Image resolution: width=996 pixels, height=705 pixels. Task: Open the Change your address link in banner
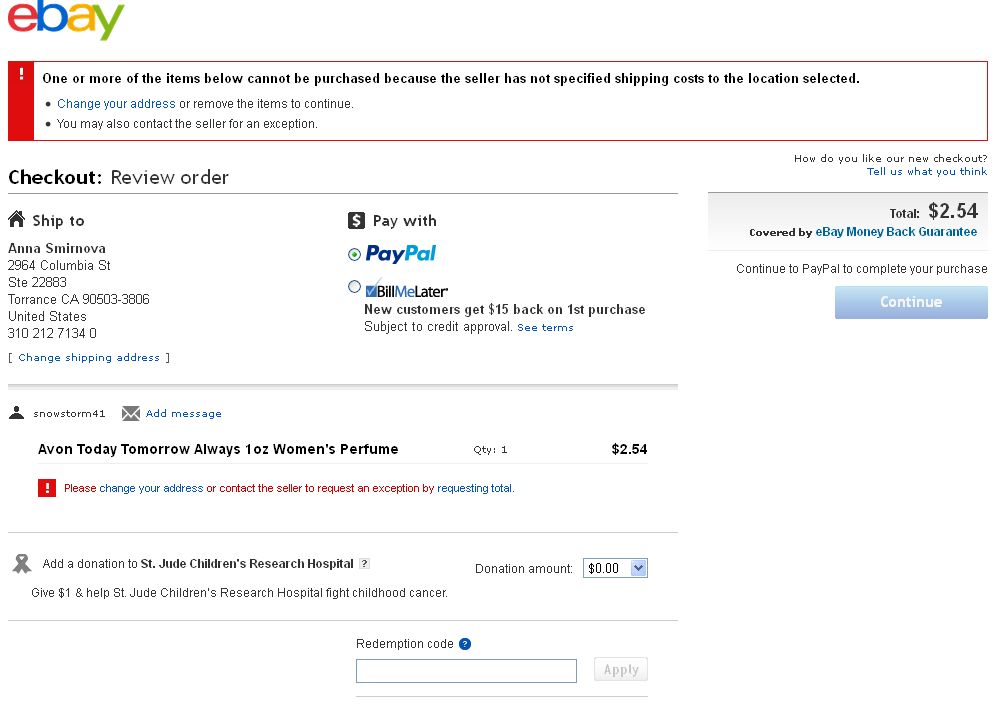point(116,104)
